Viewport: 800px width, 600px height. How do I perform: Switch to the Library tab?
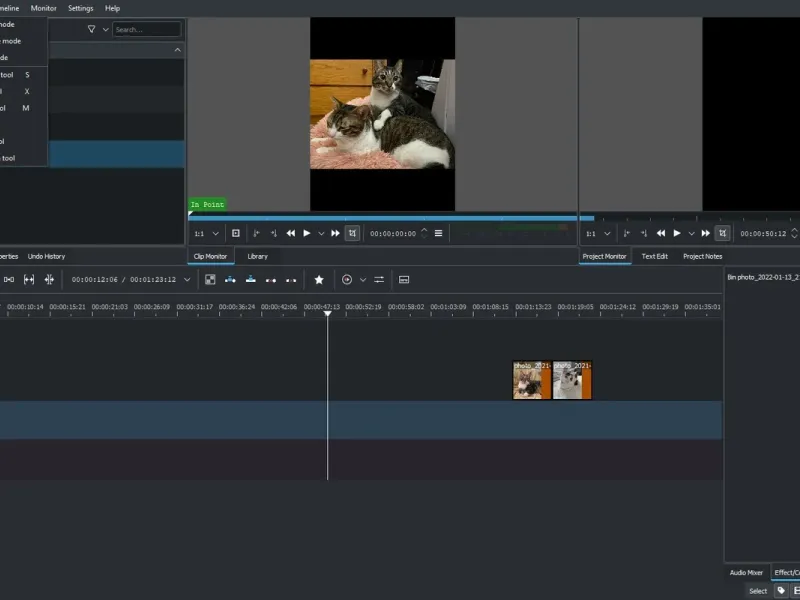click(257, 256)
